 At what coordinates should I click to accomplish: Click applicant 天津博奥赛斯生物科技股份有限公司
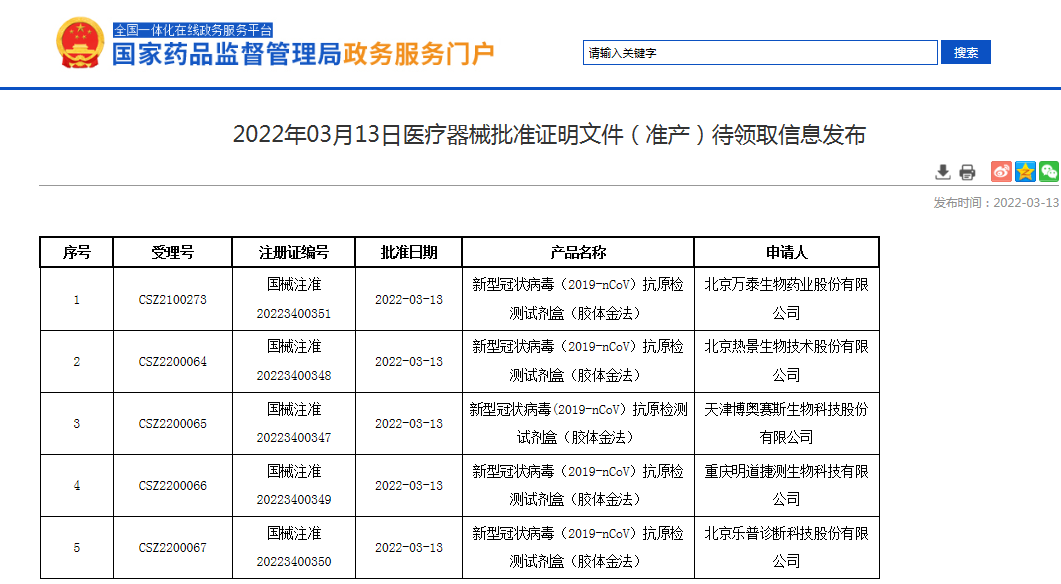(x=786, y=424)
